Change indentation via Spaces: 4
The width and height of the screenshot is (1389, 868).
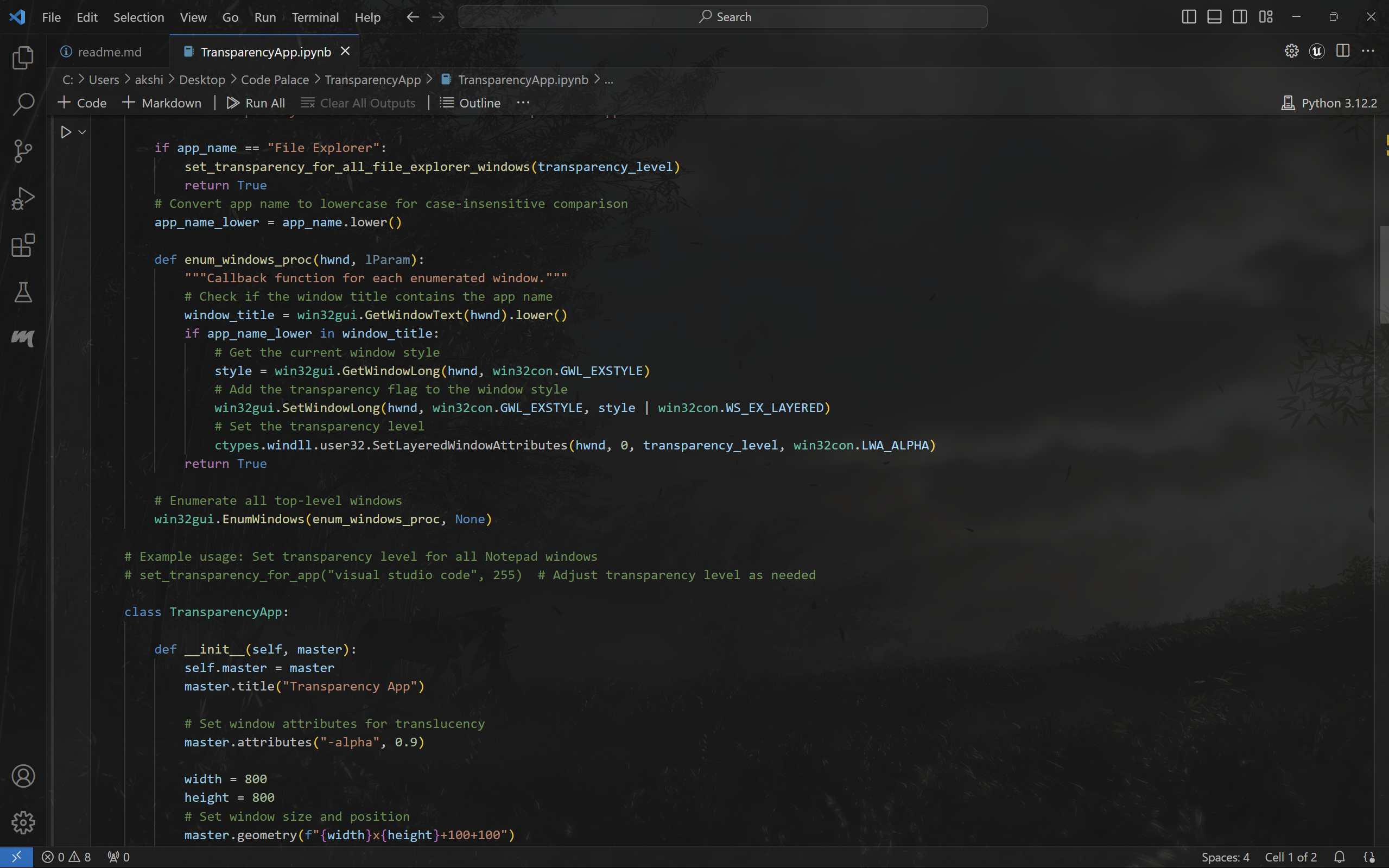pyautogui.click(x=1225, y=857)
